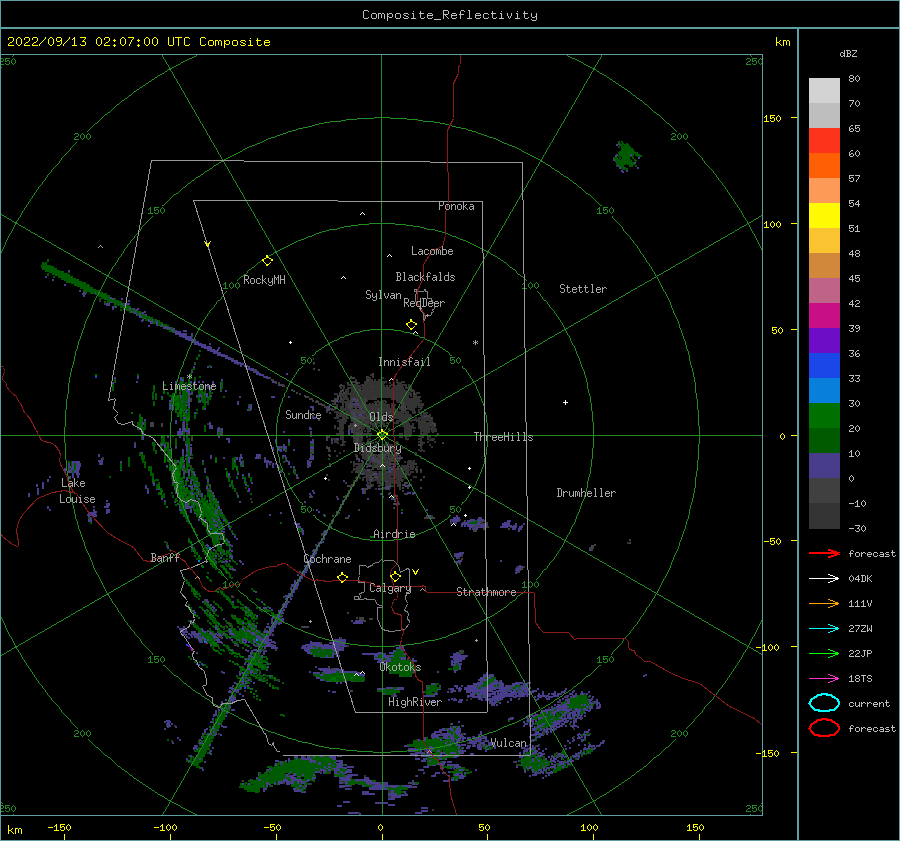Click the Sylvan label
Screen dimensions: 900x841
[x=383, y=295]
